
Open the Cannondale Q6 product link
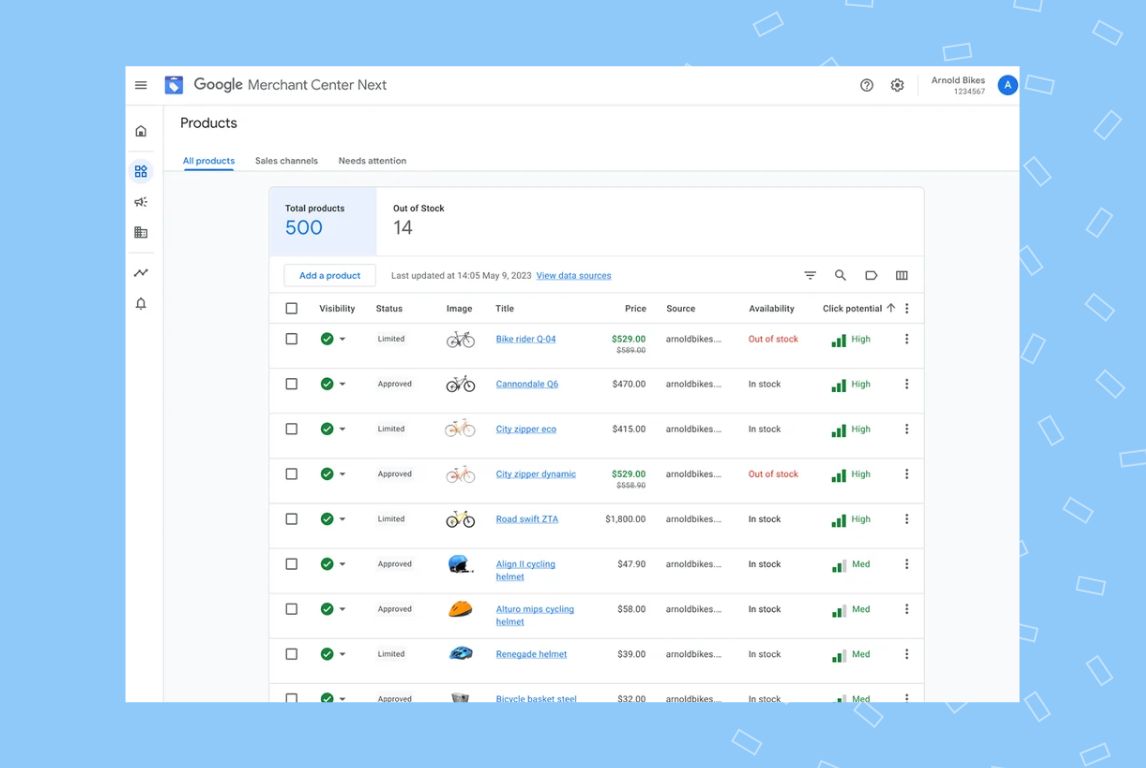pos(527,384)
